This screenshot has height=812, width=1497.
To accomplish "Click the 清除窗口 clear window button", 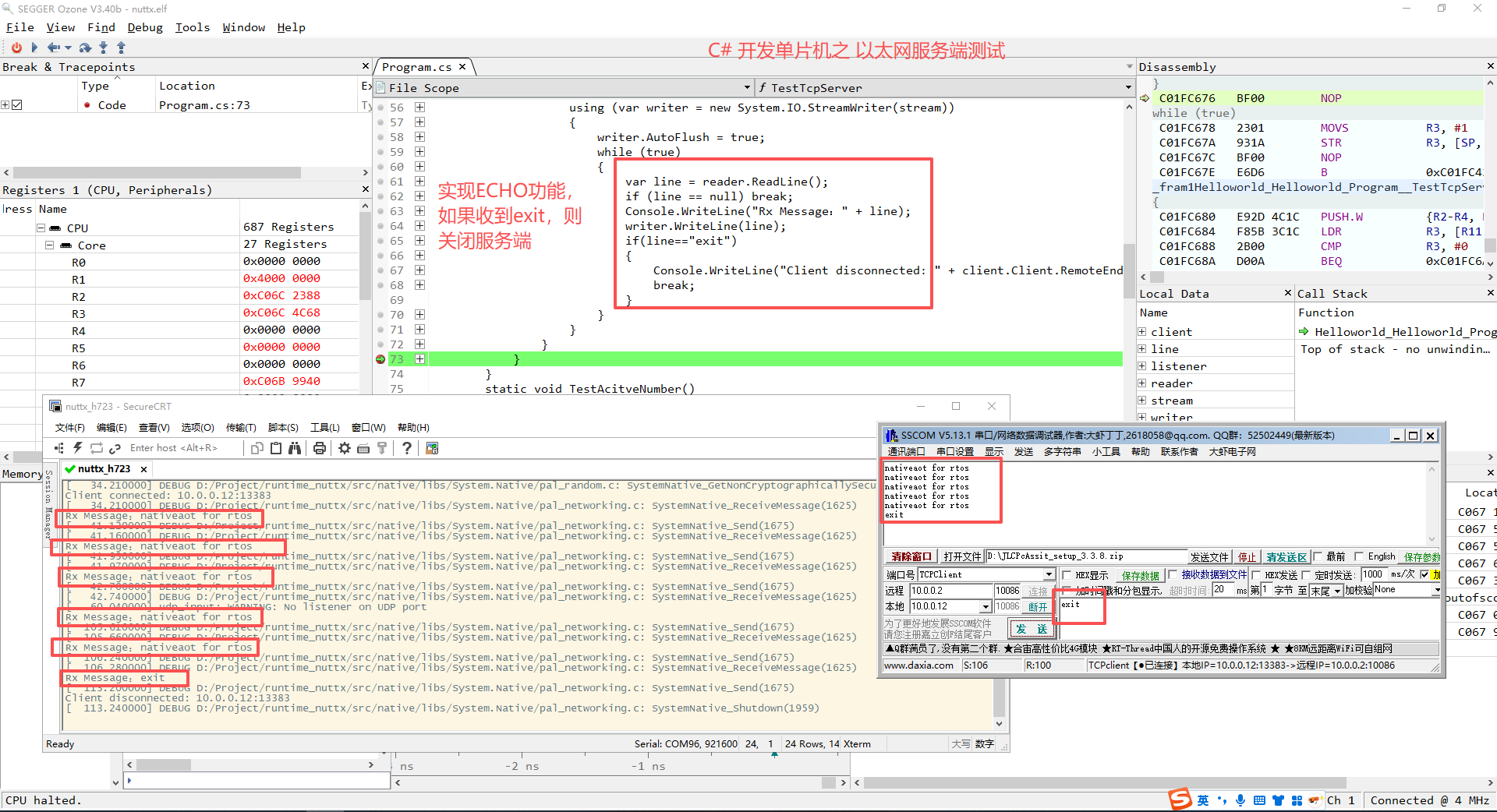I will tap(911, 556).
